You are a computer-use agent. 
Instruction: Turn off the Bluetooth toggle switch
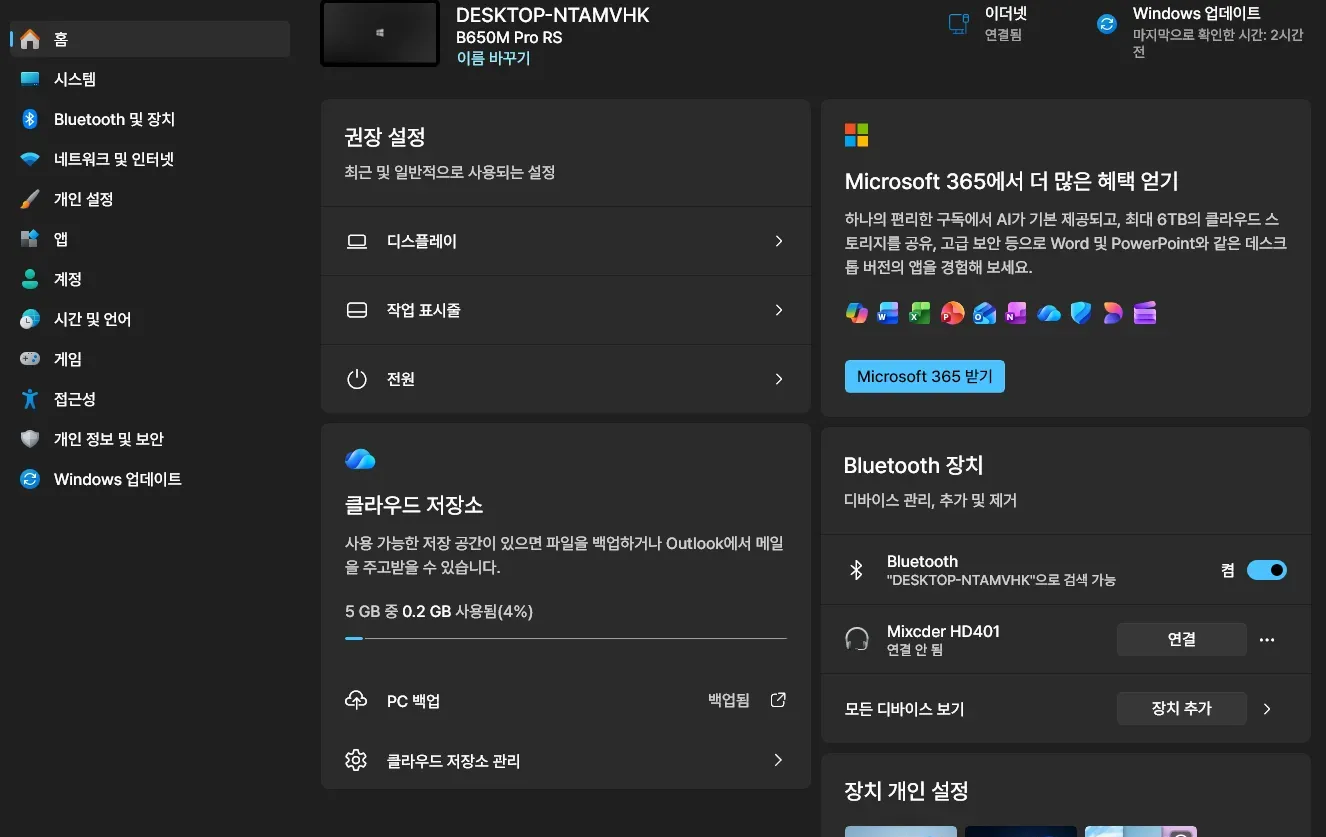pos(1266,570)
